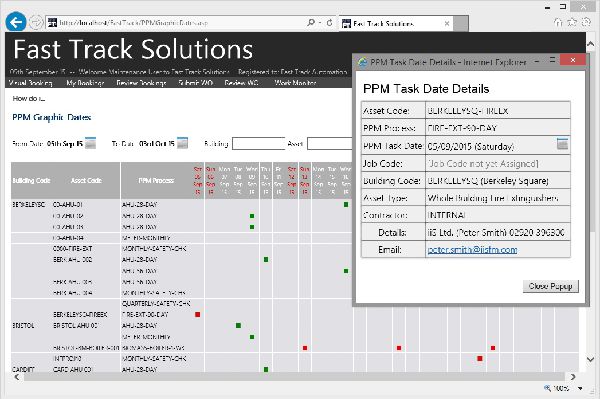Open the To Date calendar picker icon
The image size is (600, 399).
click(x=183, y=143)
